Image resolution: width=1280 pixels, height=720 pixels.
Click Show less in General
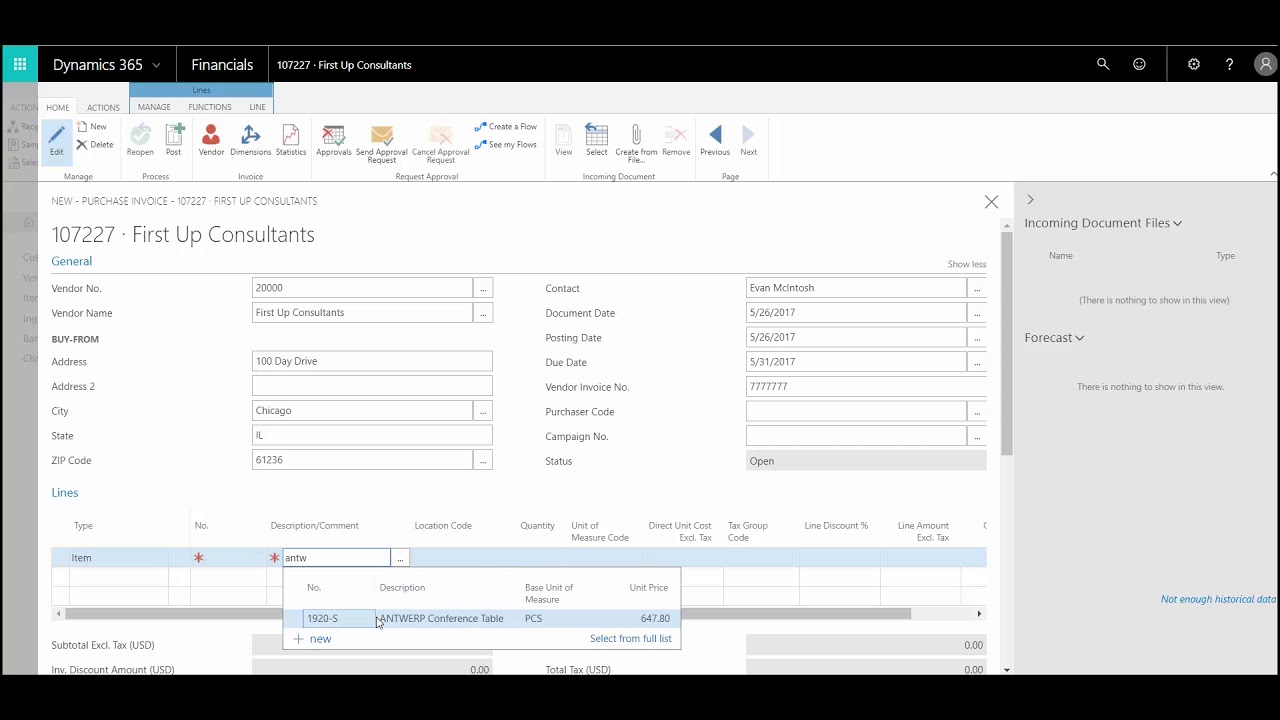pos(966,264)
